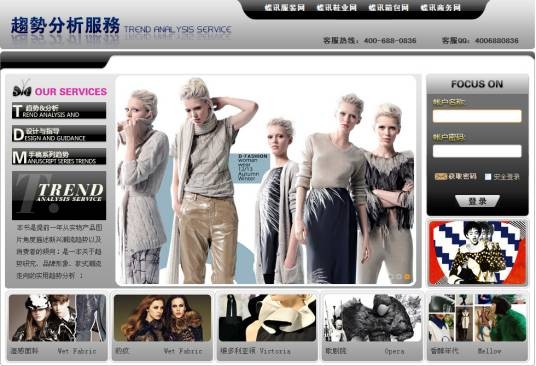Click the 趋势分析服务 site title logo
Image resolution: width=536 pixels, height=366 pixels.
65,26
